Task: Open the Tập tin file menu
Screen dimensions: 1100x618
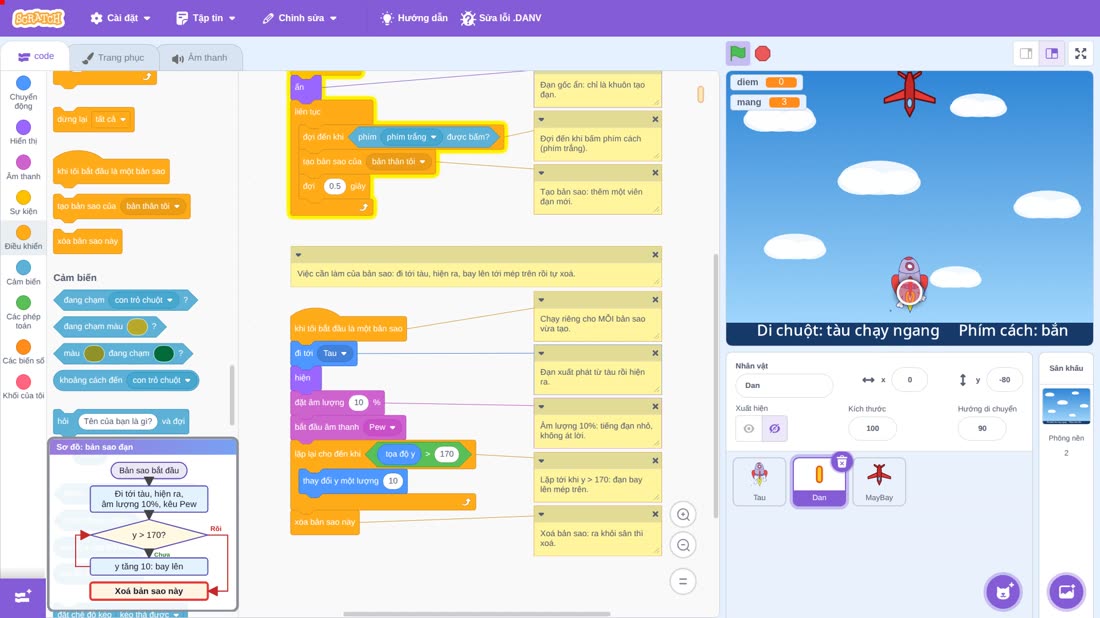Action: [x=206, y=18]
